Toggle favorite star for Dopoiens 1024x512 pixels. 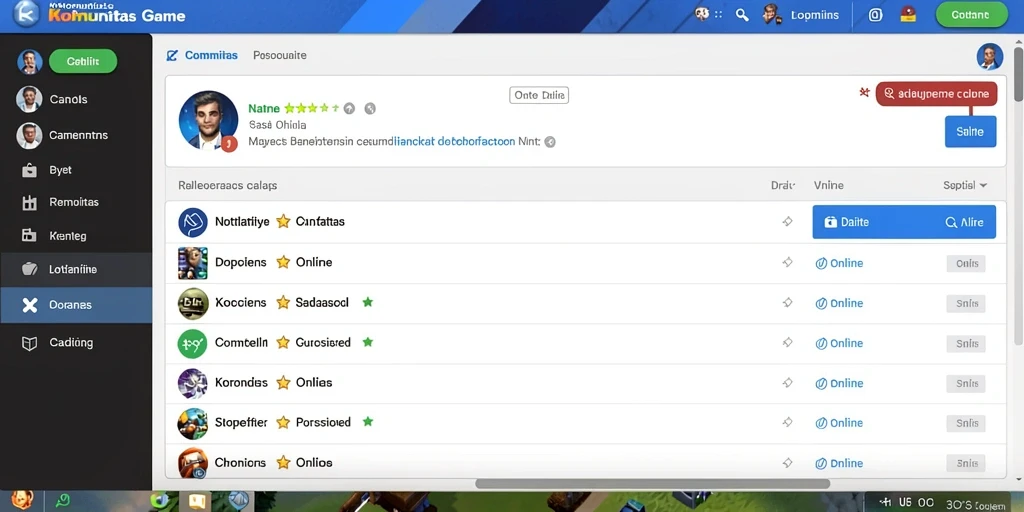[x=283, y=262]
